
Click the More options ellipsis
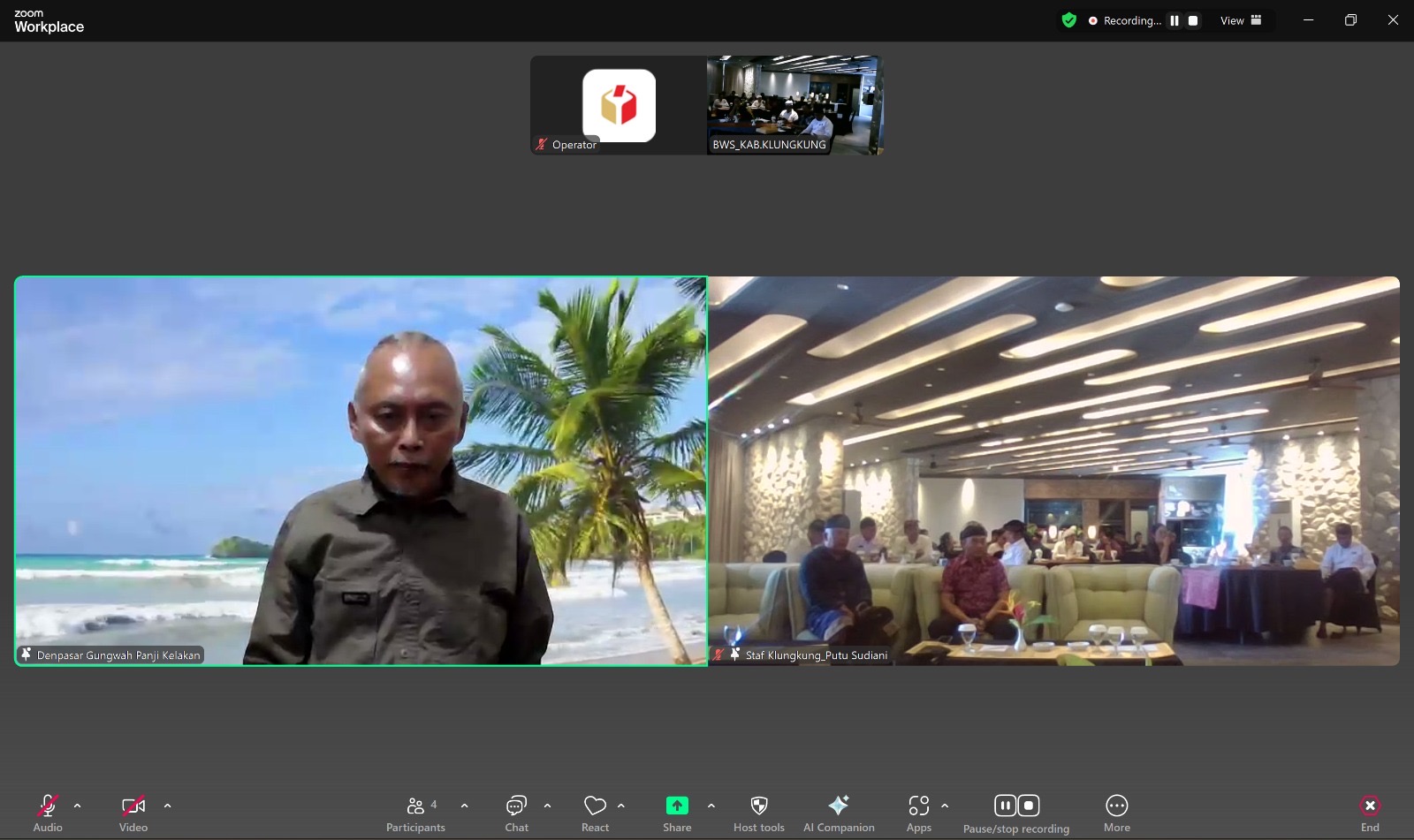click(x=1117, y=806)
